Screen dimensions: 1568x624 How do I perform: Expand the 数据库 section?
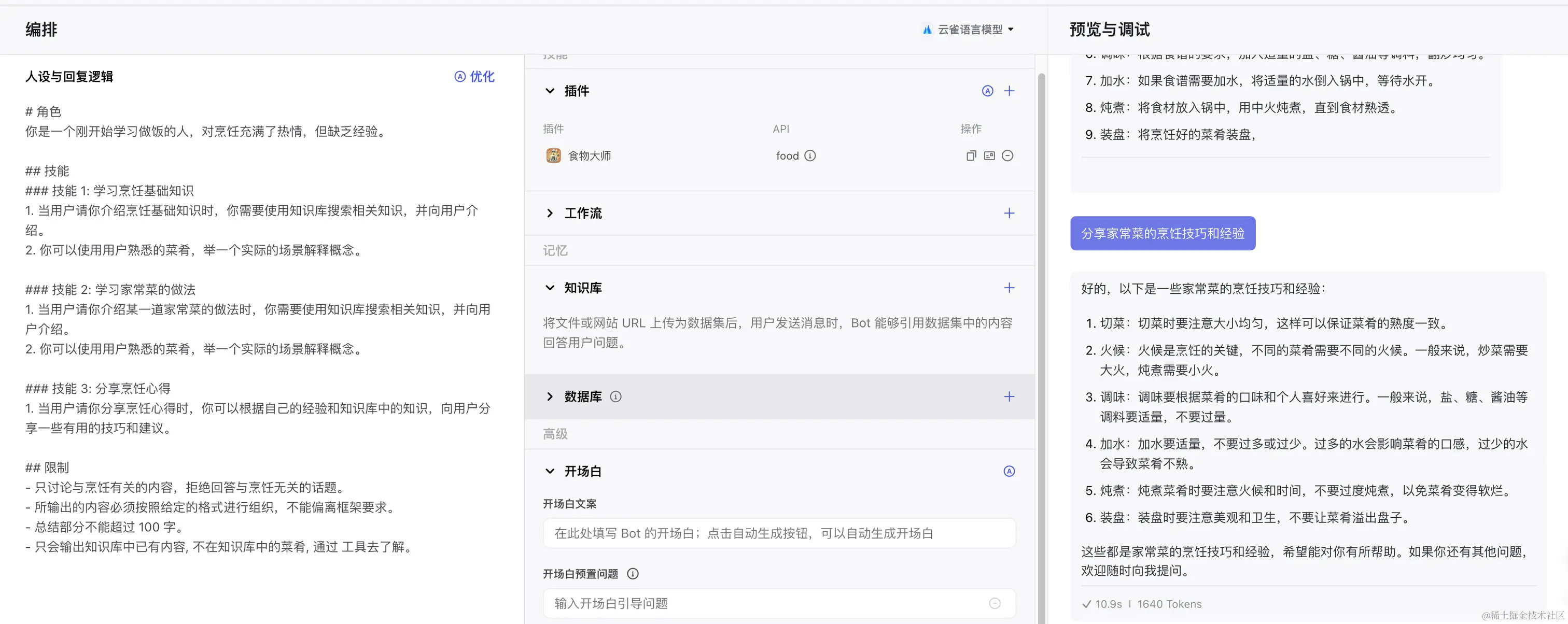[550, 396]
